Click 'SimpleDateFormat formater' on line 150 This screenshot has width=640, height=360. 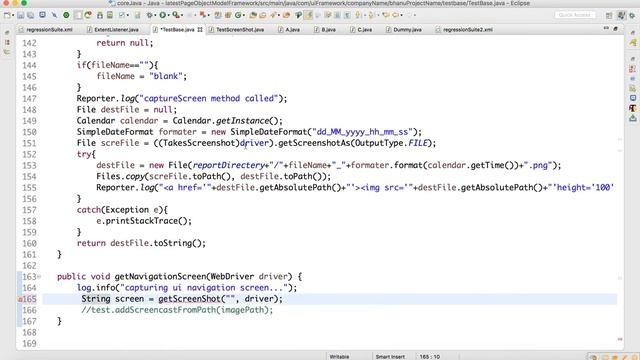(x=137, y=132)
